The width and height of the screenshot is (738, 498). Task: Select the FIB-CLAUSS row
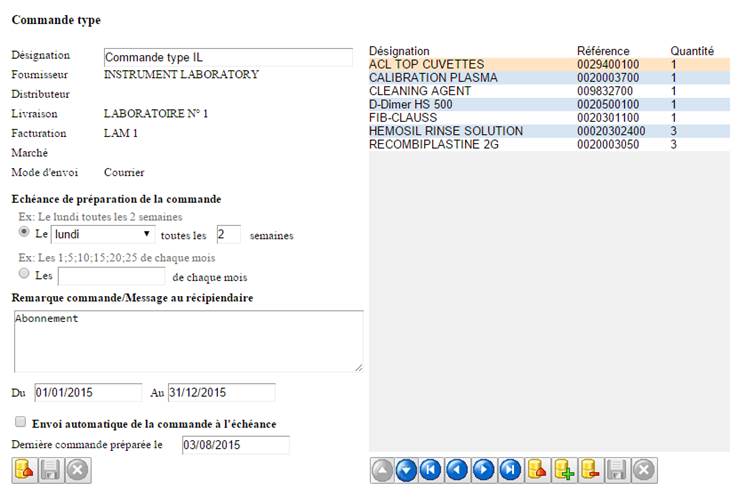549,118
